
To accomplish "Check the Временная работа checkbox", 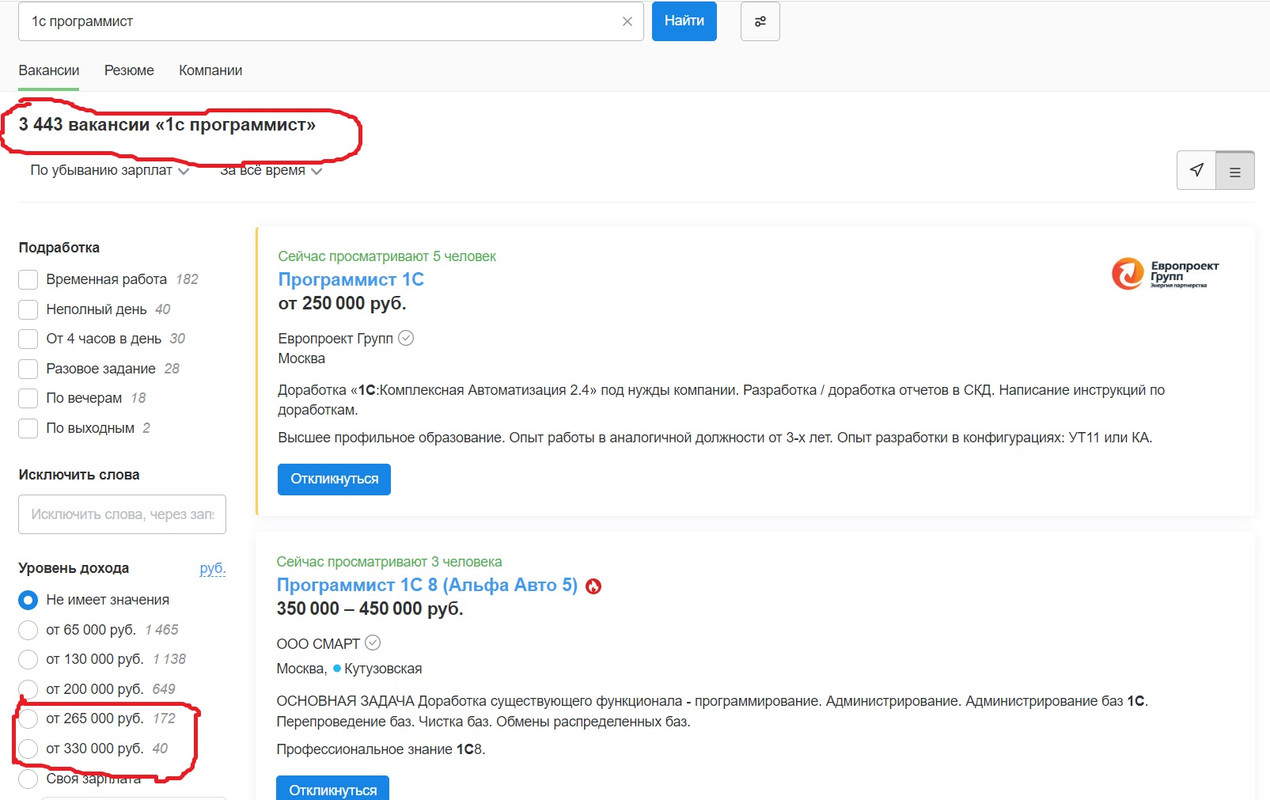I will tap(28, 279).
